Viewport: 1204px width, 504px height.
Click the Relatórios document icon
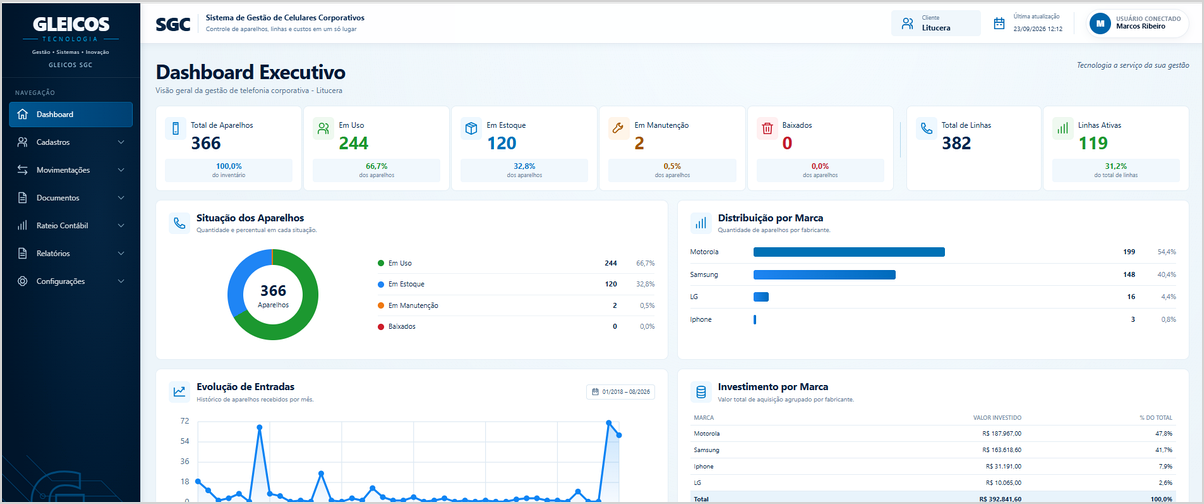point(23,253)
